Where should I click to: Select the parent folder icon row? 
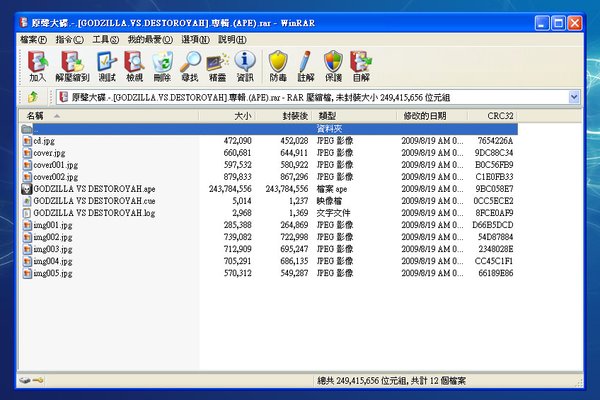(269, 129)
